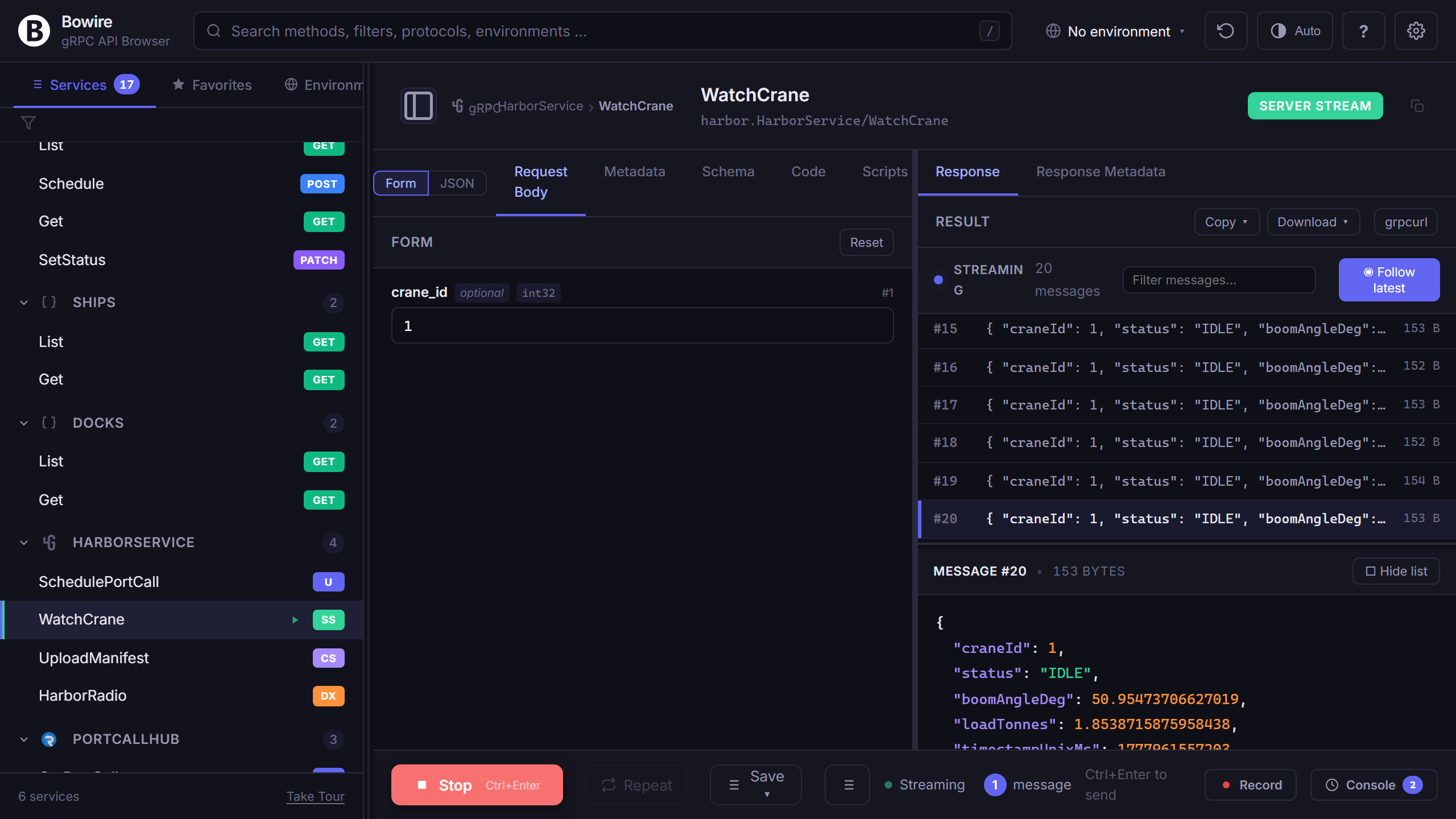Click the HarborService gRPC group icon
Viewport: 1456px width, 819px height.
tap(49, 543)
